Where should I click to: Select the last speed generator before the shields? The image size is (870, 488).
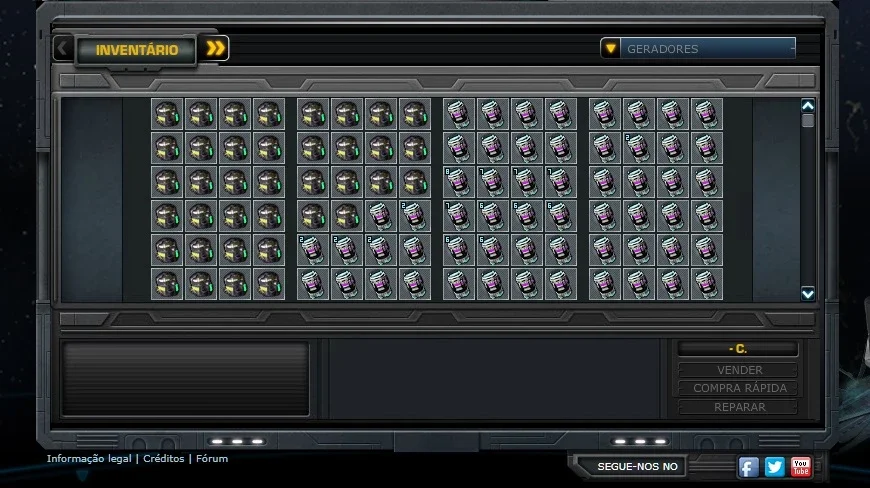(347, 216)
